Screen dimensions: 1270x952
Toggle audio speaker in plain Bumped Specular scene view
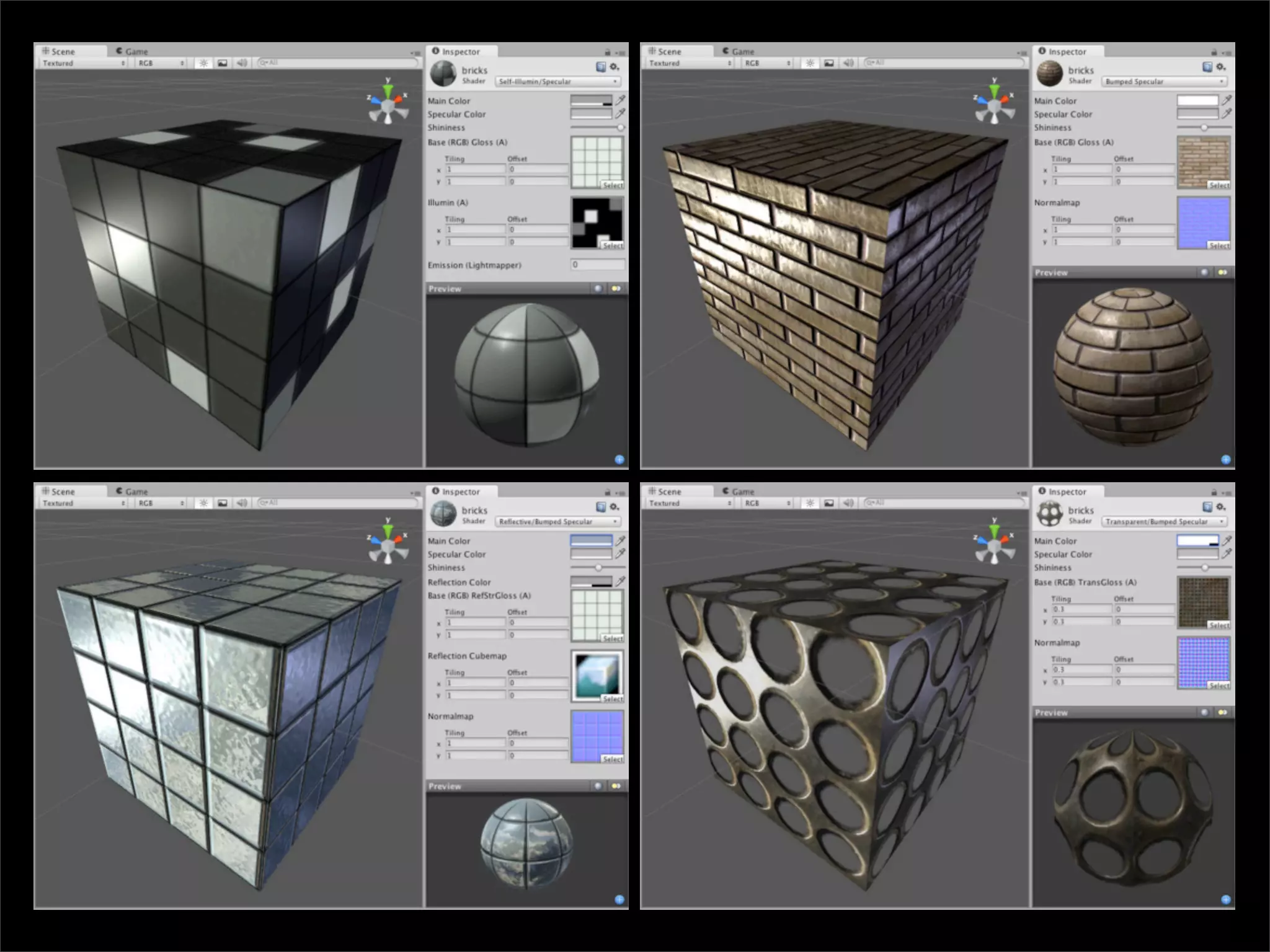tap(848, 63)
